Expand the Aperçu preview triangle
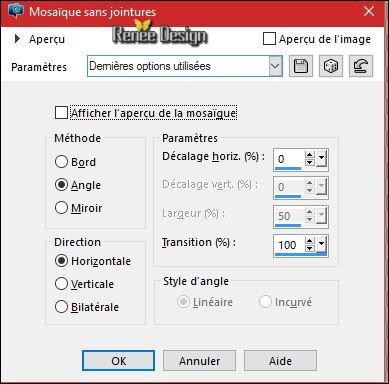The image size is (389, 384). pyautogui.click(x=17, y=39)
